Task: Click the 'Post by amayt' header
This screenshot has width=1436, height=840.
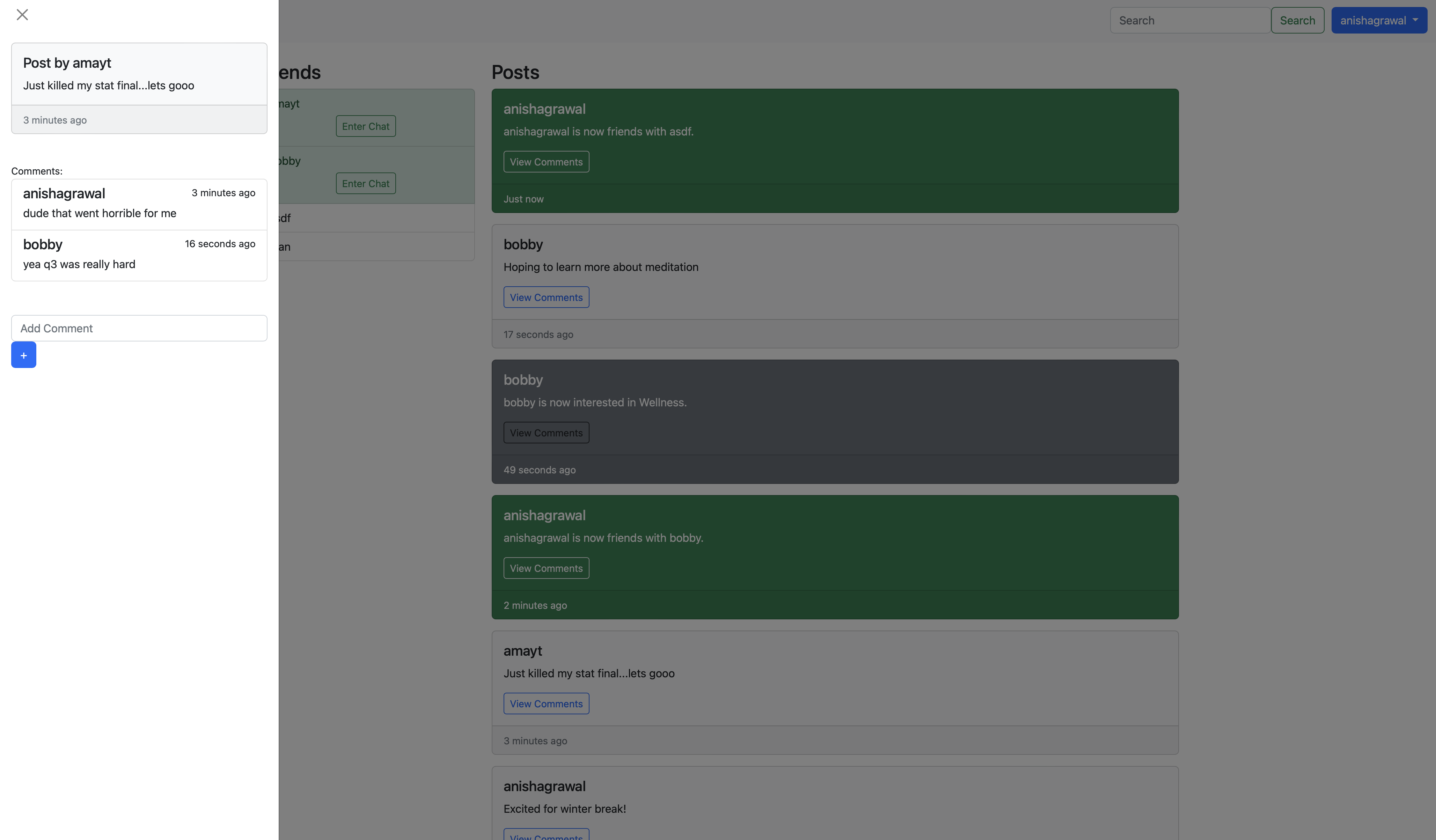Action: [x=67, y=63]
